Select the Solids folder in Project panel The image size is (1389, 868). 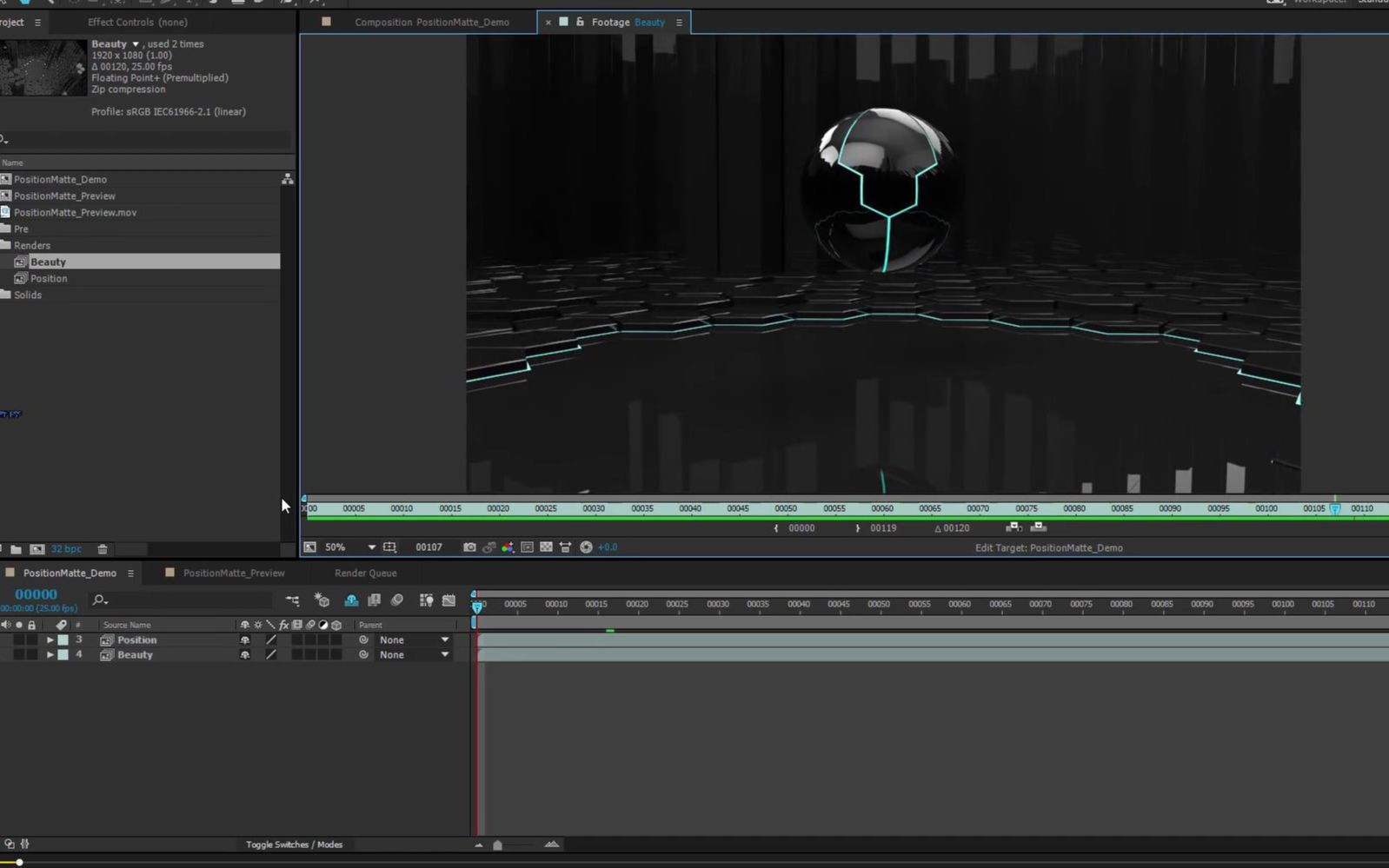[27, 295]
